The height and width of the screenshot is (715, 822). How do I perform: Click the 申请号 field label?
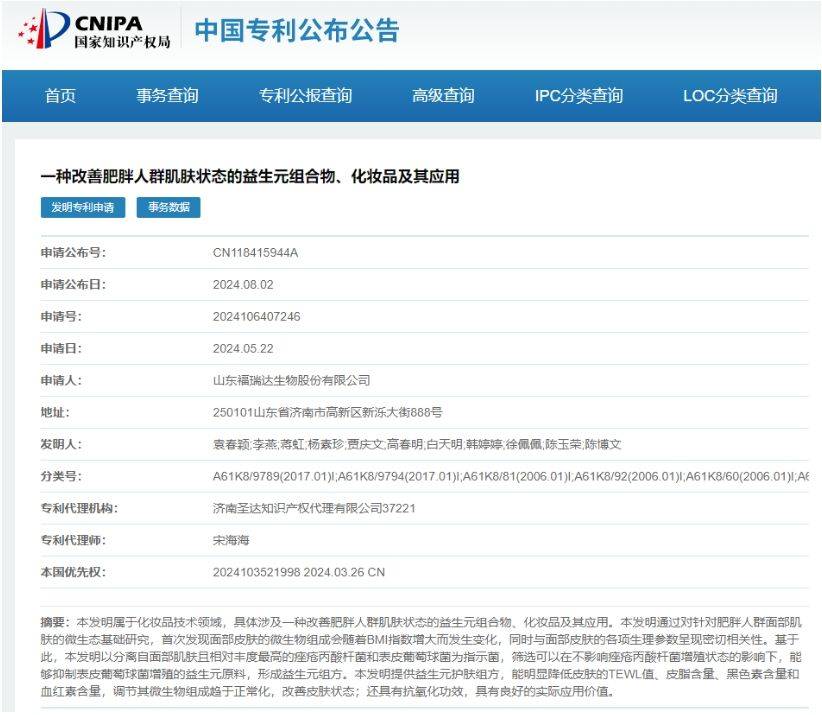61,317
